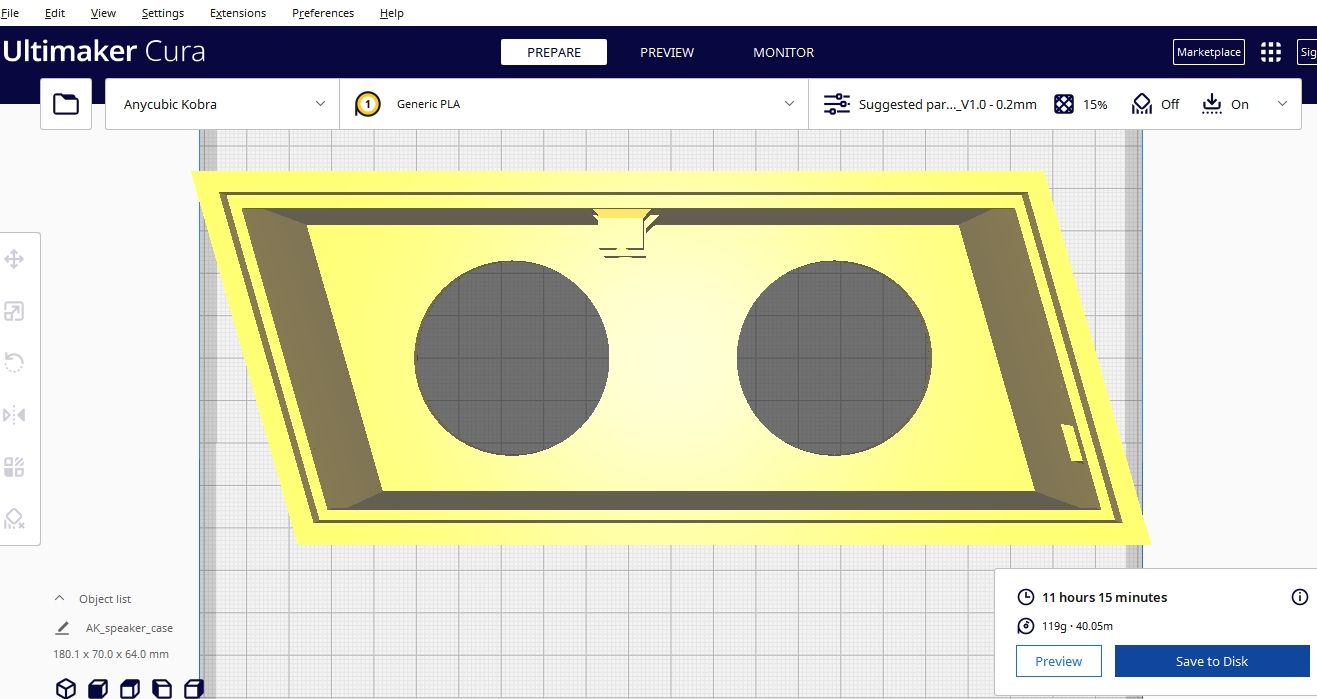Viewport: 1317px width, 699px height.
Task: Select the Move tool in left toolbar
Action: coord(14,260)
